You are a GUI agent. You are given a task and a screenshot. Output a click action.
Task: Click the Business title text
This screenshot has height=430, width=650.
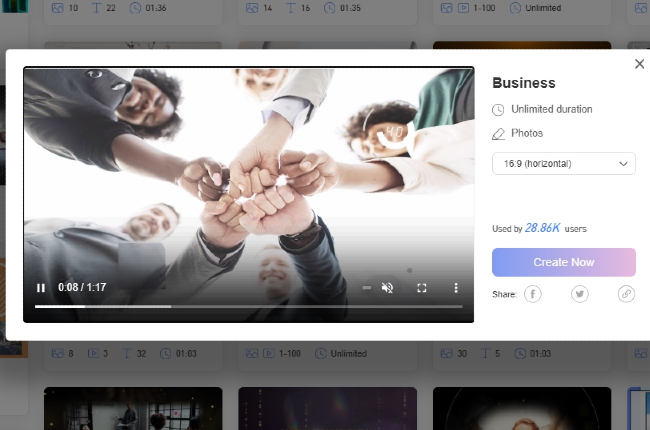click(x=524, y=83)
